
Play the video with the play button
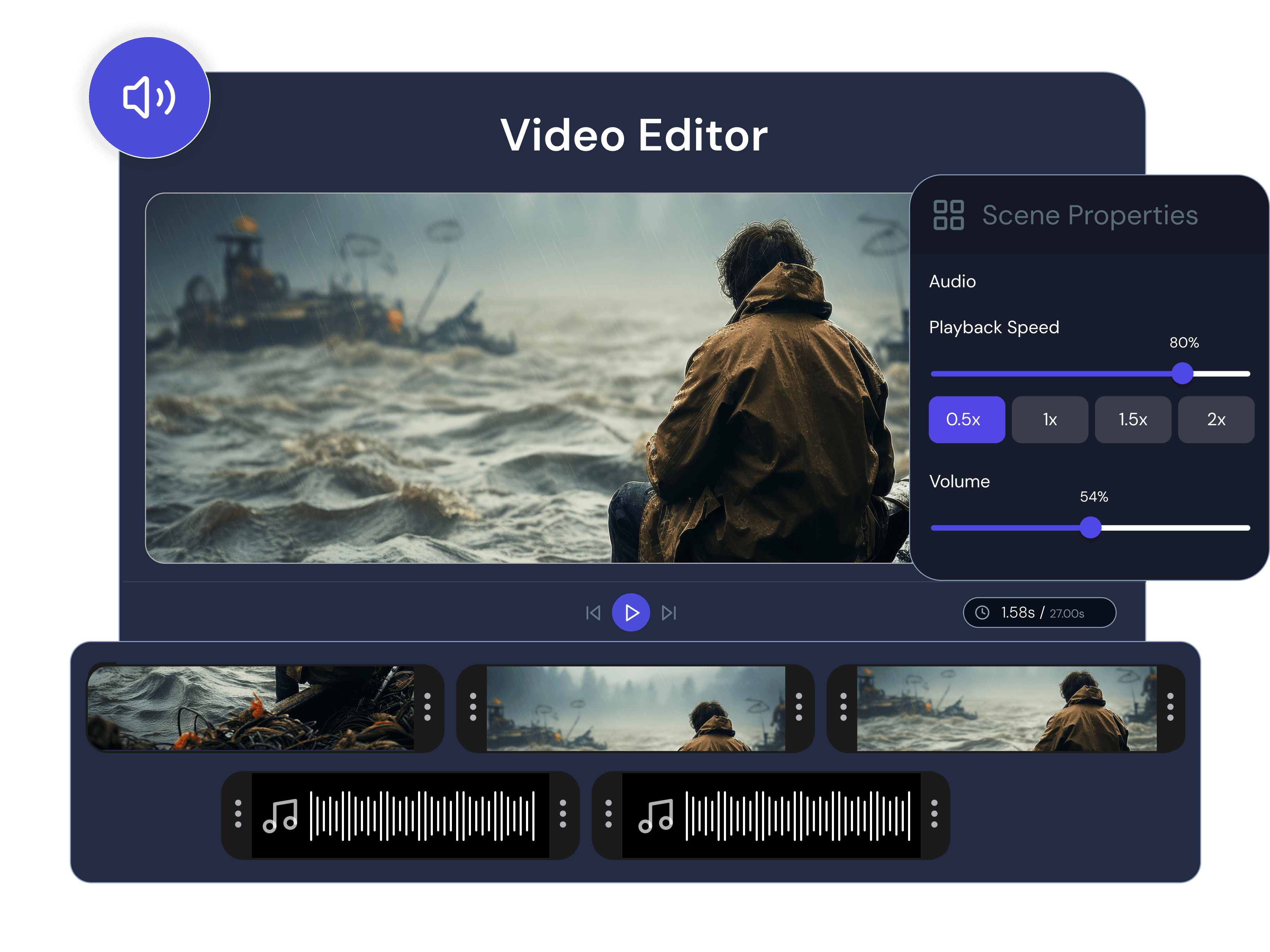coord(631,613)
